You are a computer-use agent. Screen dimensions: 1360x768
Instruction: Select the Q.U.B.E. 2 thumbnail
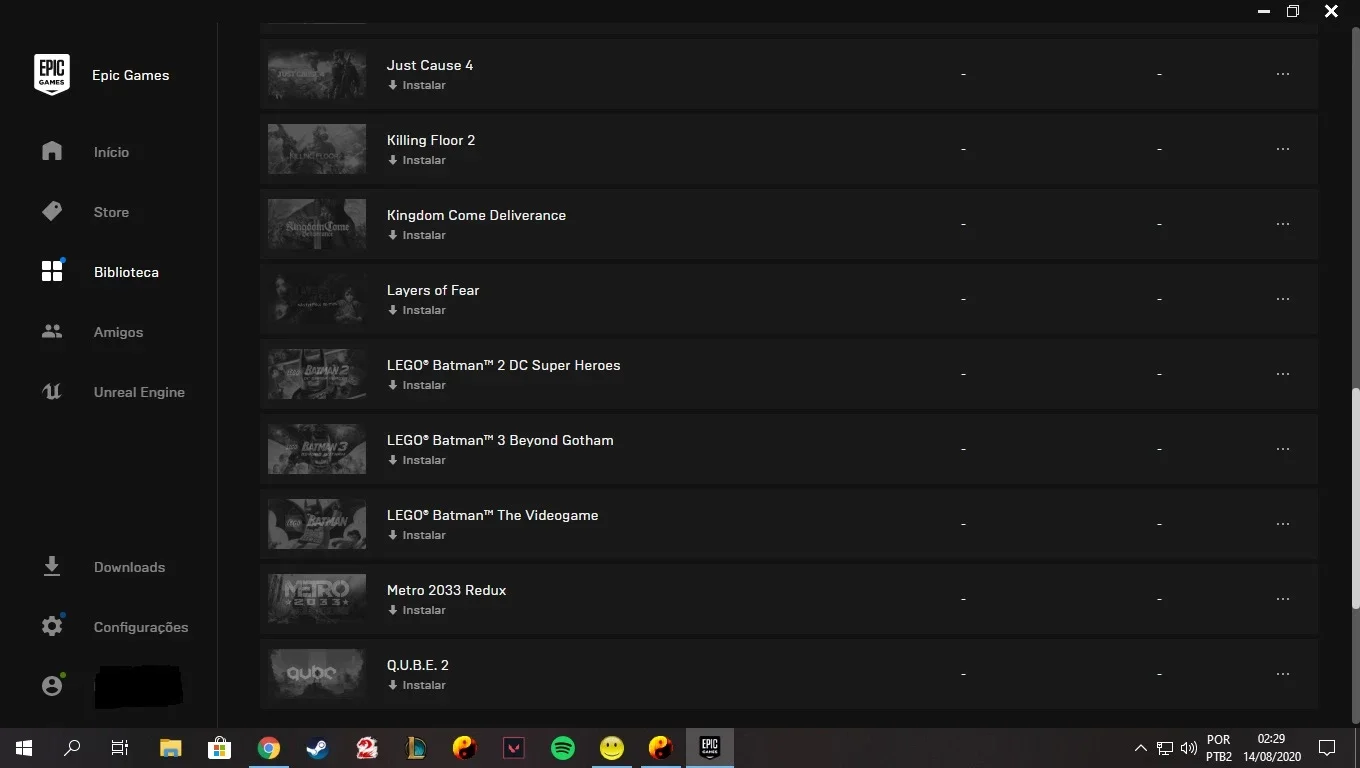click(317, 674)
